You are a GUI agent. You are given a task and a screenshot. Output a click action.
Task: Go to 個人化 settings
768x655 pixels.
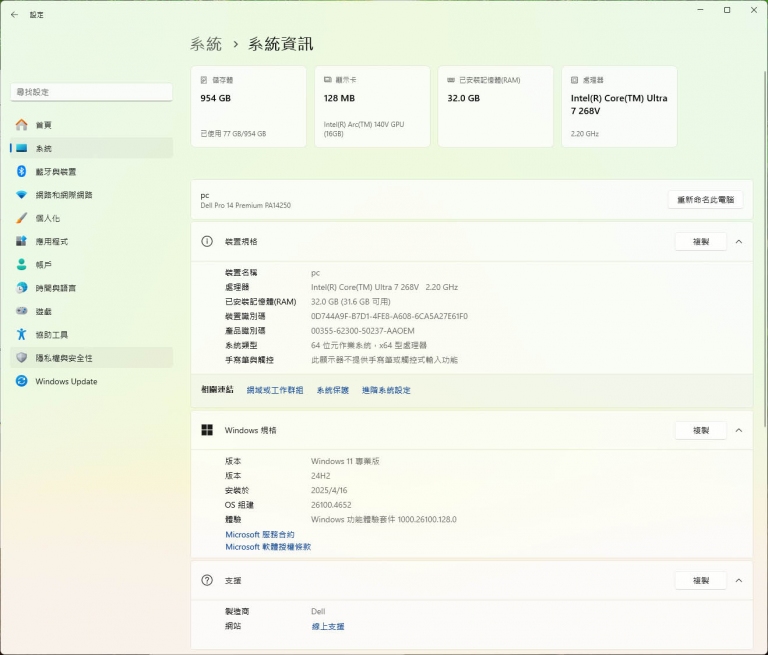[91, 218]
